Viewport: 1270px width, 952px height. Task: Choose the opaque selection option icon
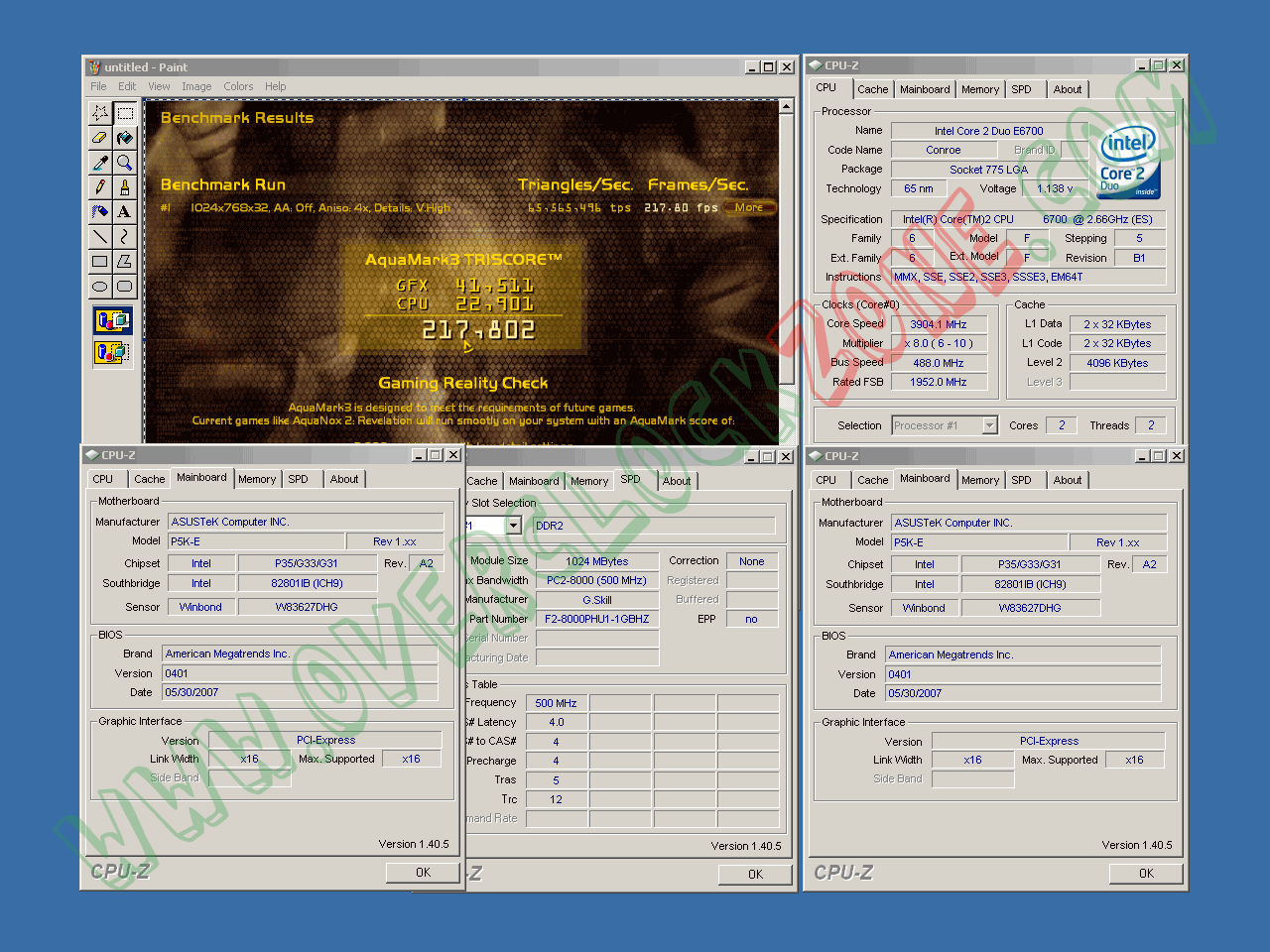click(x=112, y=320)
